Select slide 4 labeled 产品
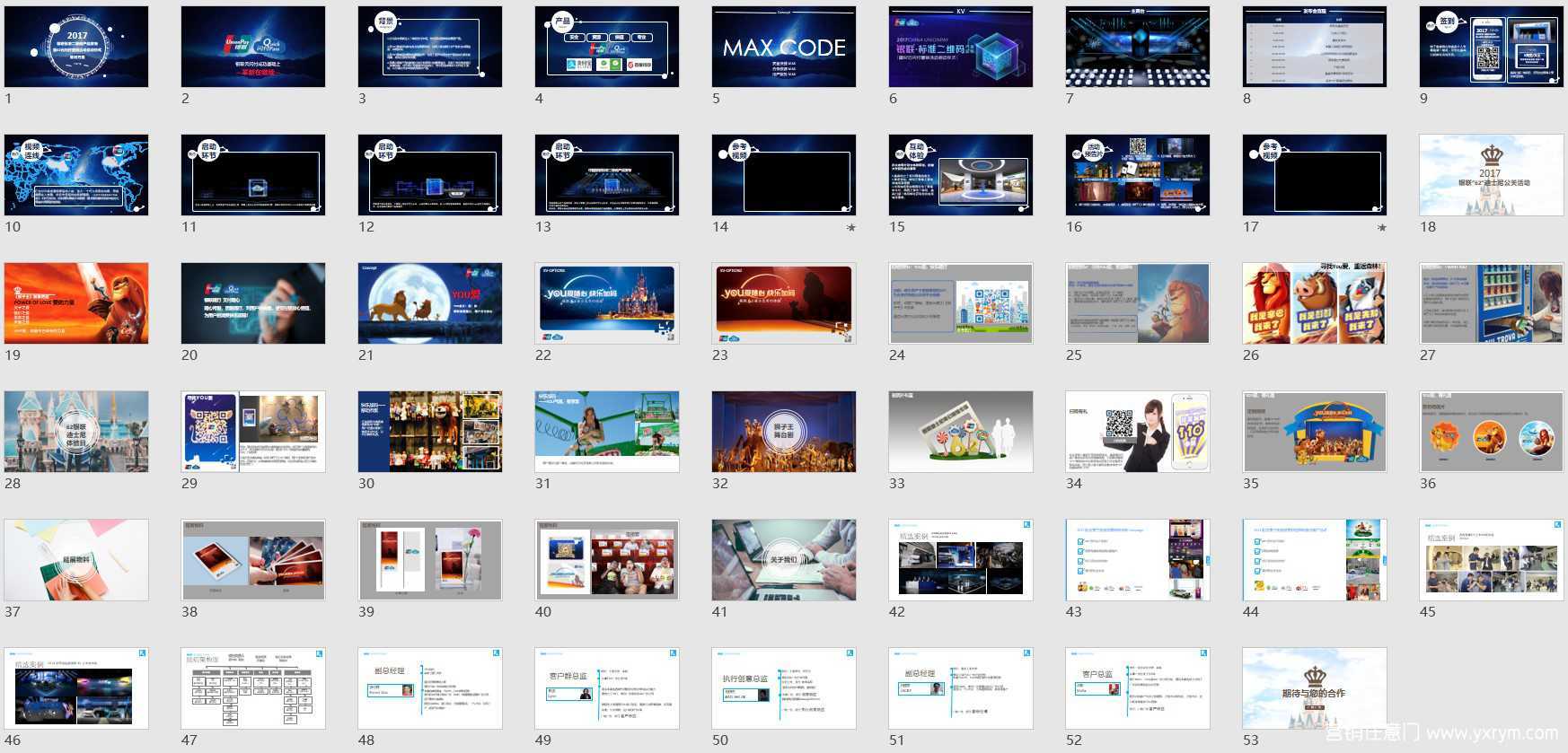The image size is (1568, 753). coord(607,47)
